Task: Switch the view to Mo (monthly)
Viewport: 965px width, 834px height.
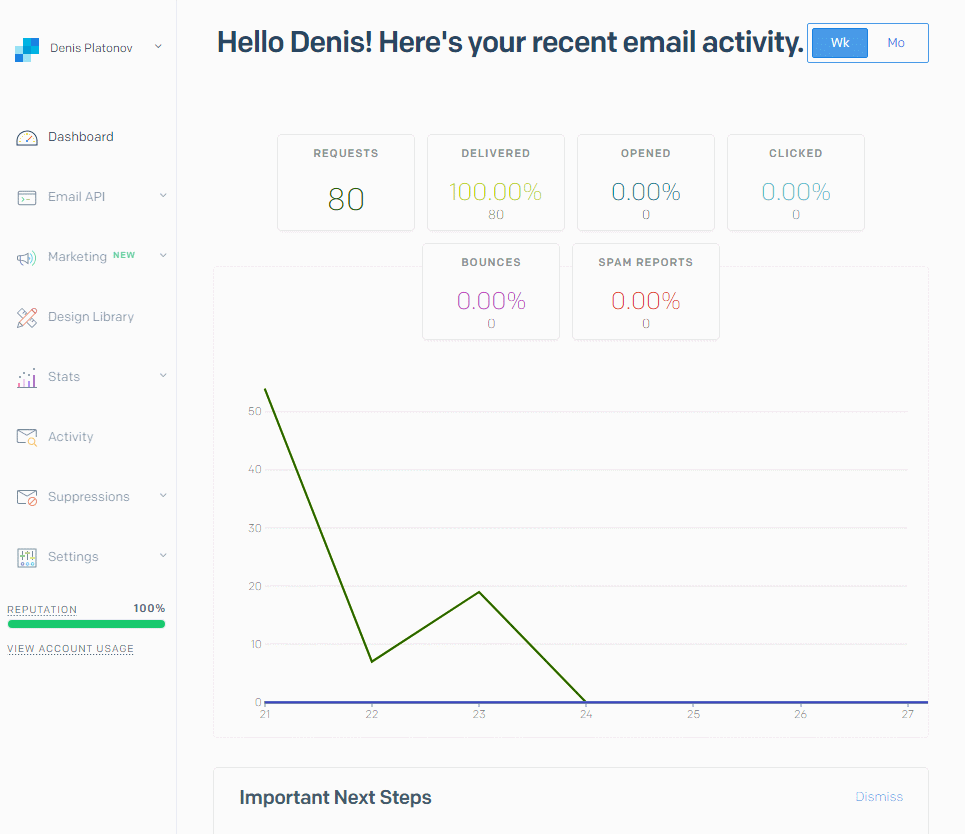Action: pos(896,43)
